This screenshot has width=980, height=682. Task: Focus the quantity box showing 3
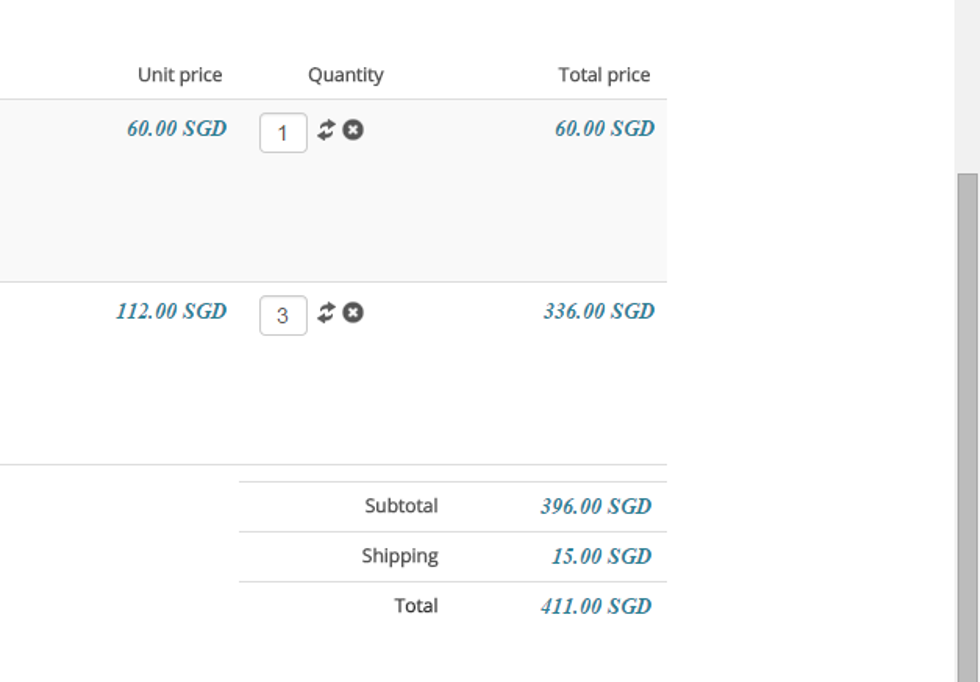pyautogui.click(x=283, y=316)
